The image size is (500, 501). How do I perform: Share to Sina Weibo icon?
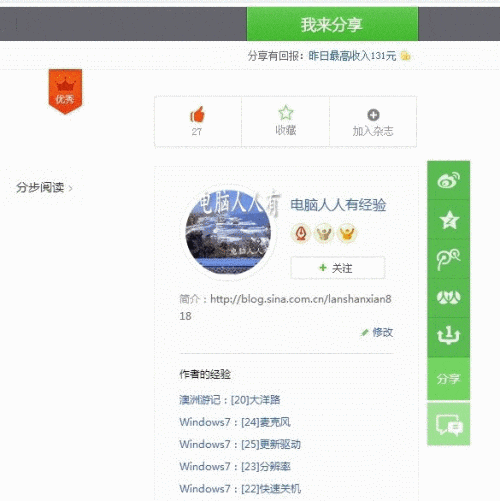click(x=448, y=180)
